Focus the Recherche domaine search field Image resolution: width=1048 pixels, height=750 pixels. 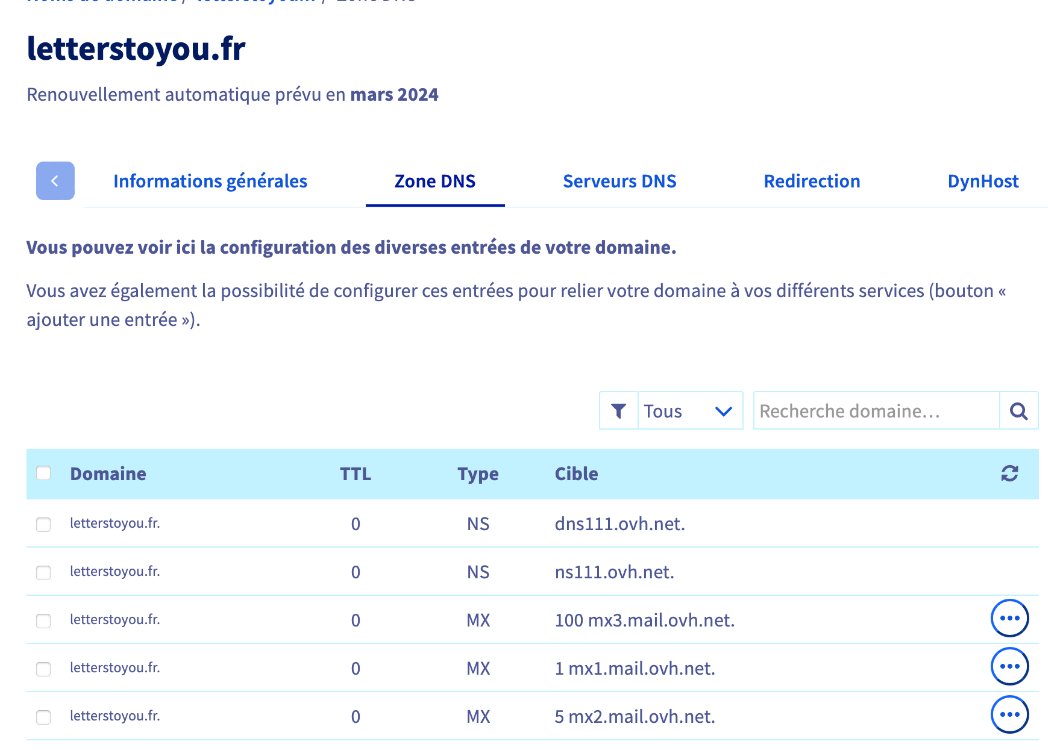click(876, 410)
